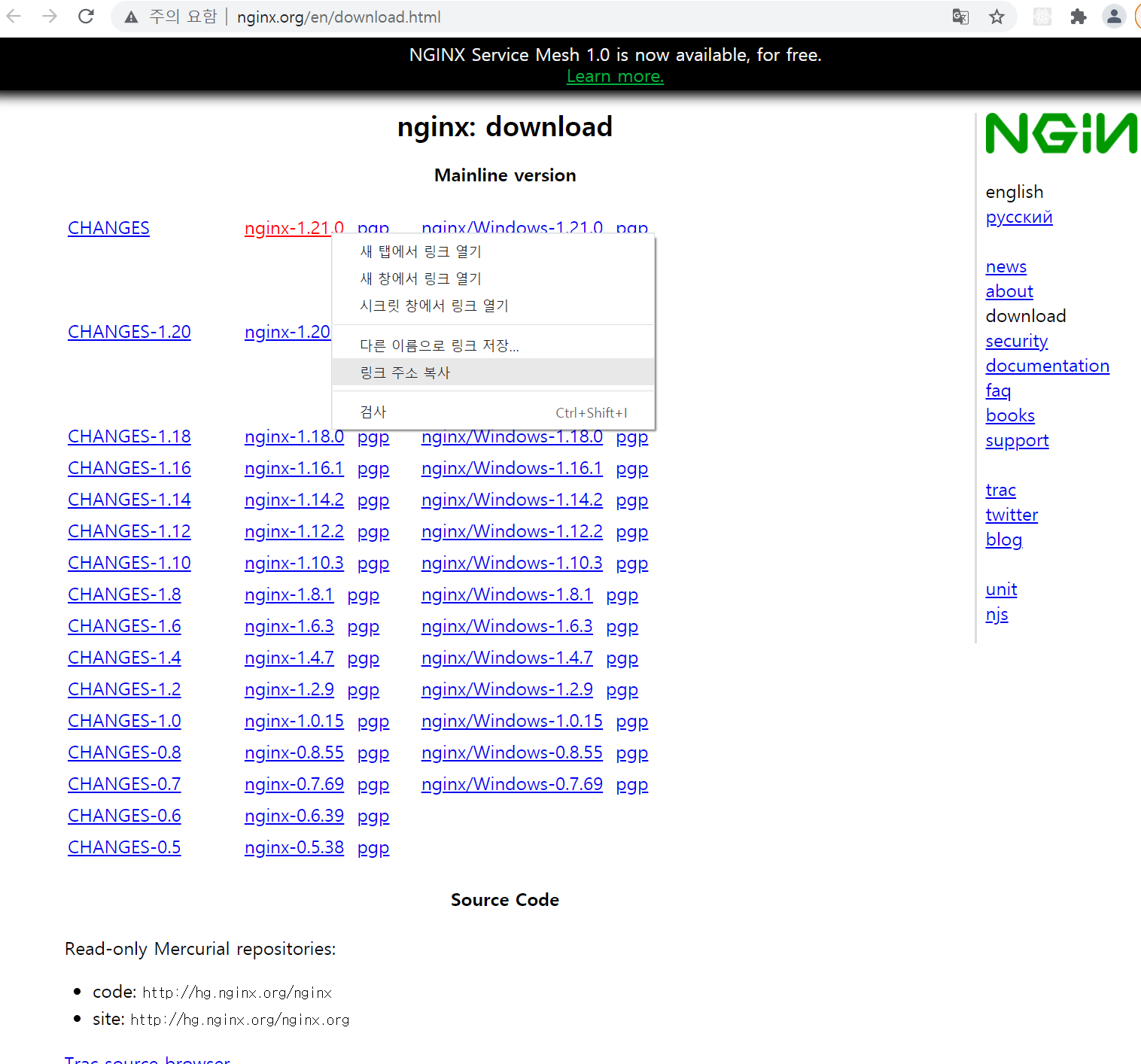The image size is (1141, 1064).
Task: Click the 'Mainline version' heading text
Action: 505,175
